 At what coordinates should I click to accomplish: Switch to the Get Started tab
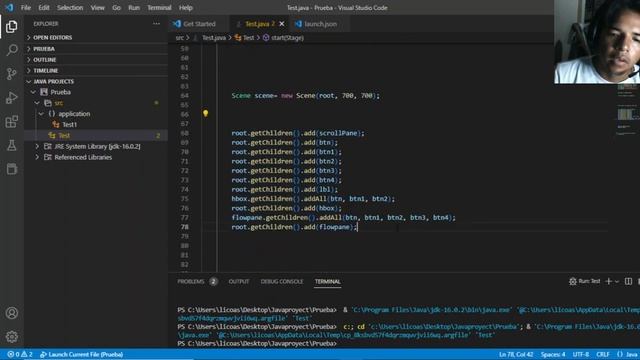(199, 24)
